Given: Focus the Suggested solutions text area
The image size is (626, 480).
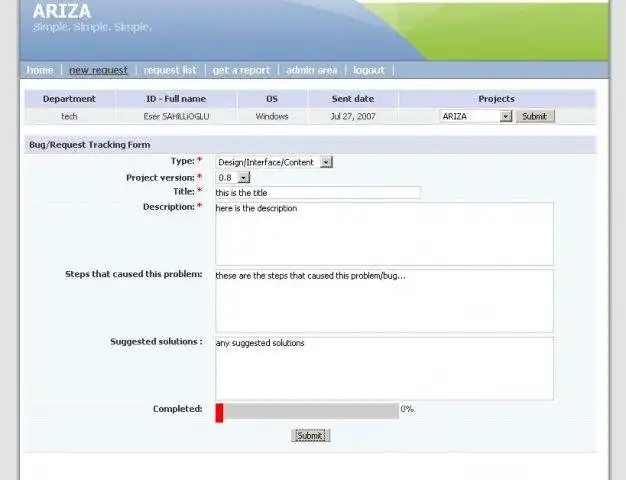Looking at the screenshot, I should tap(384, 369).
